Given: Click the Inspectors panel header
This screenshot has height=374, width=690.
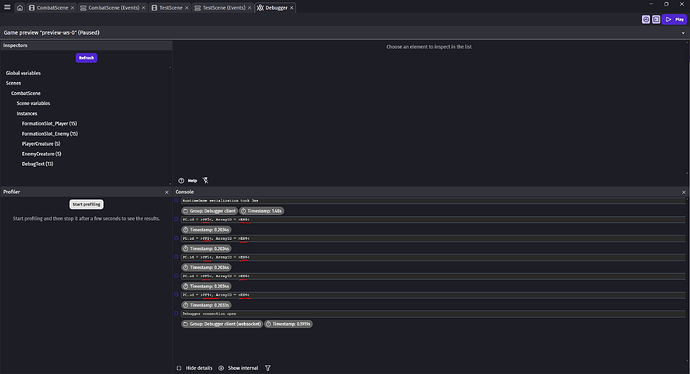Looking at the screenshot, I should pyautogui.click(x=86, y=45).
